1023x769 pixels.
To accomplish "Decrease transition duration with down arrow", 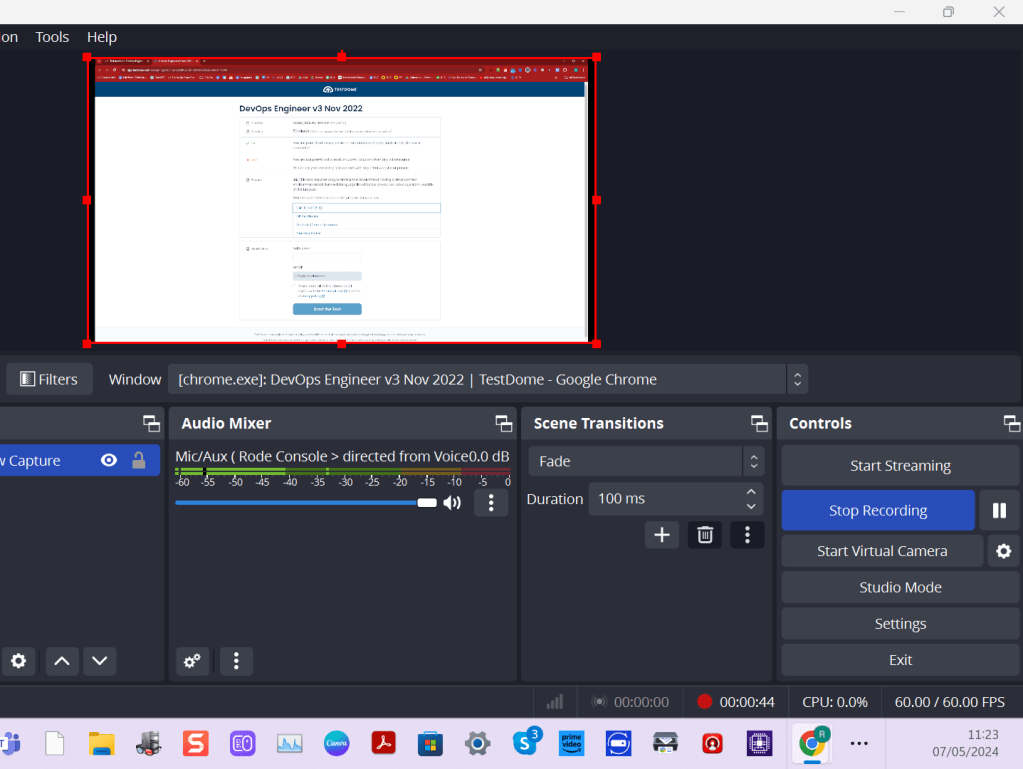I will point(751,507).
